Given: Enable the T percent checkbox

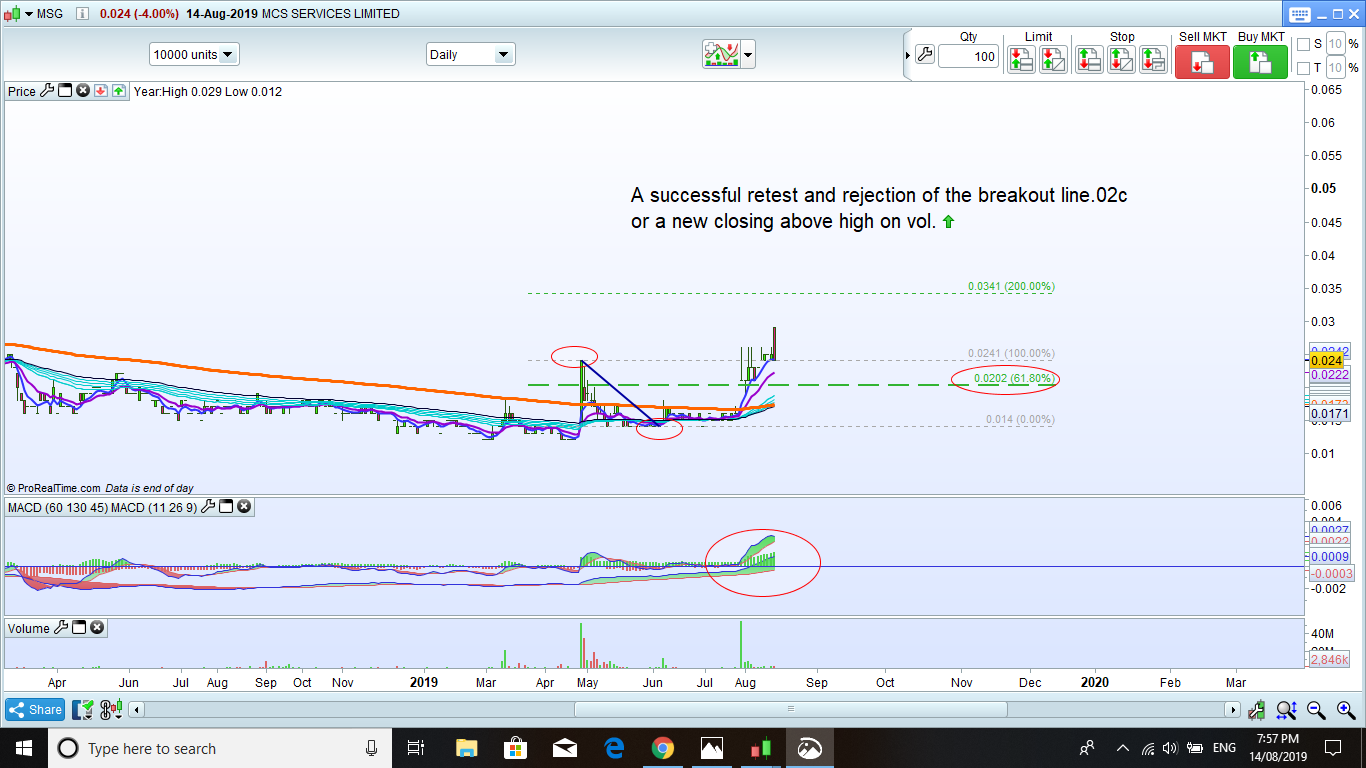Looking at the screenshot, I should (x=1303, y=68).
